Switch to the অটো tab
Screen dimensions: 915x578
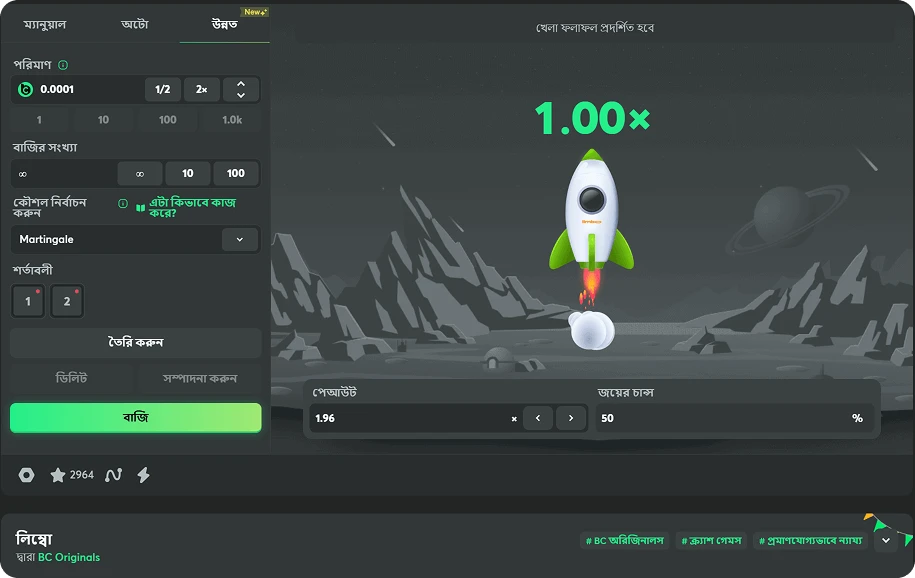point(135,23)
